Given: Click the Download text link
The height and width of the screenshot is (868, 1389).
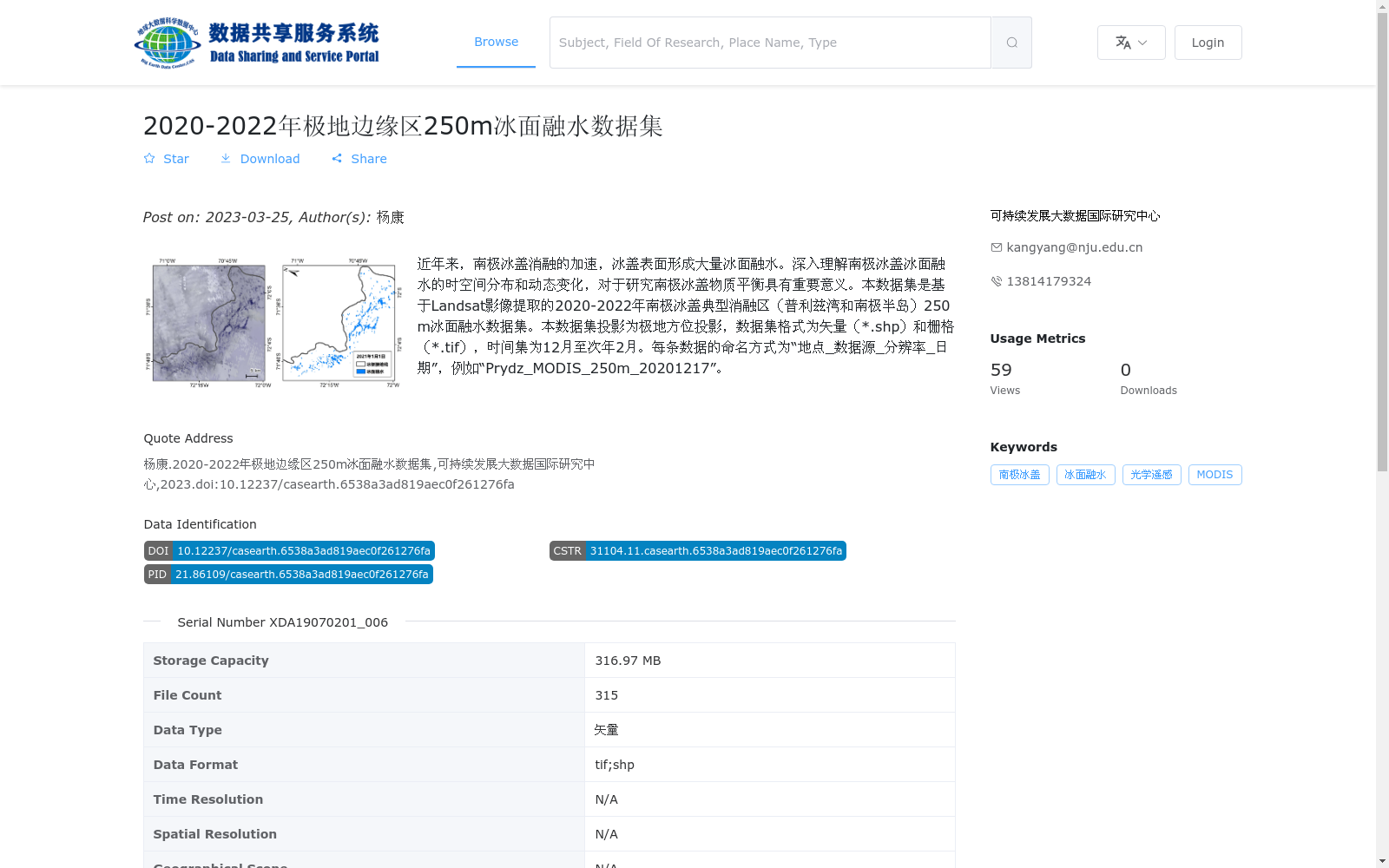Looking at the screenshot, I should coord(270,159).
